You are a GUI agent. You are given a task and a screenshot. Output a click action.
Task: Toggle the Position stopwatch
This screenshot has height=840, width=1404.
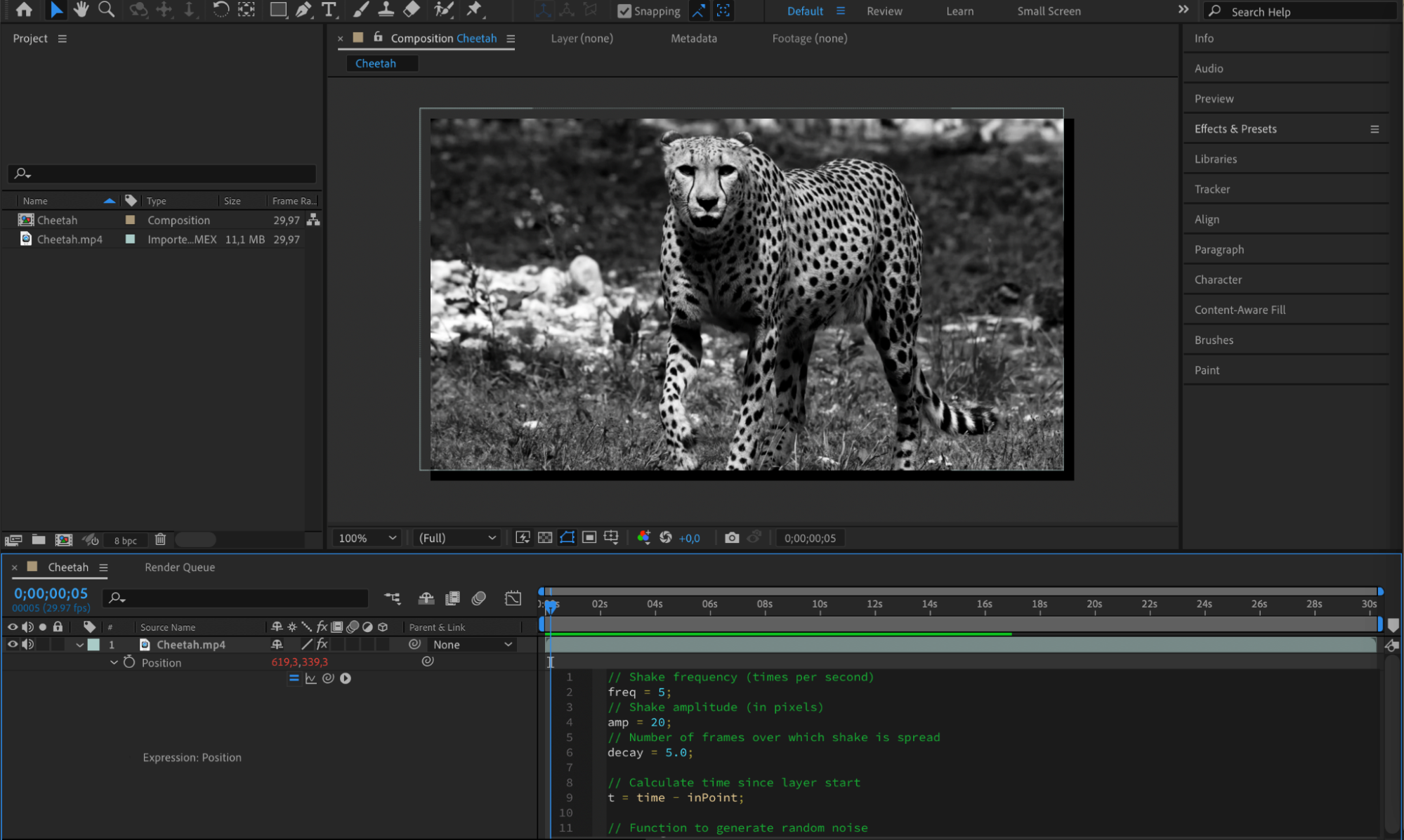coord(129,662)
